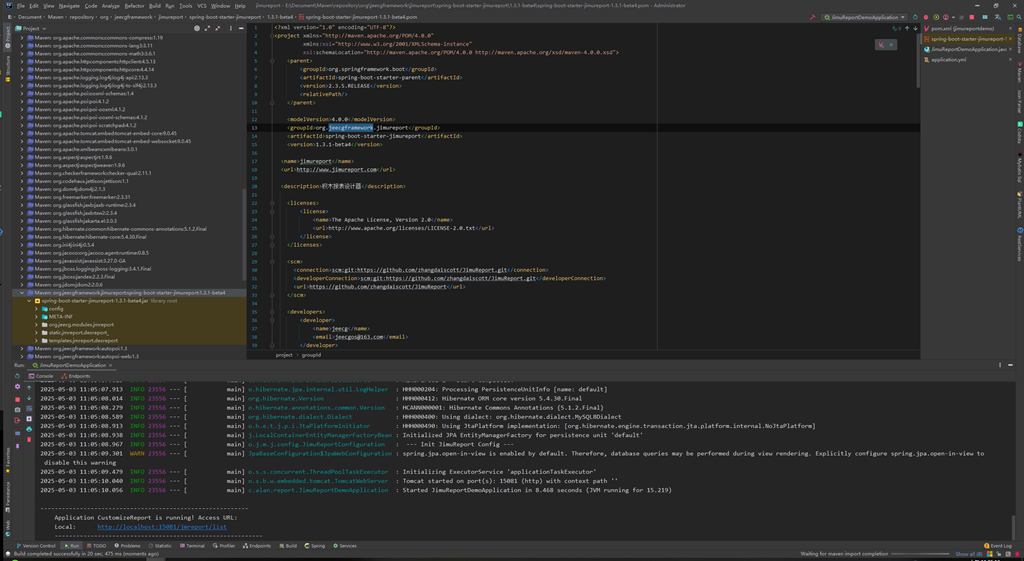Switch to the Endpoints tab in Run panel
This screenshot has width=1024, height=561.
point(76,376)
